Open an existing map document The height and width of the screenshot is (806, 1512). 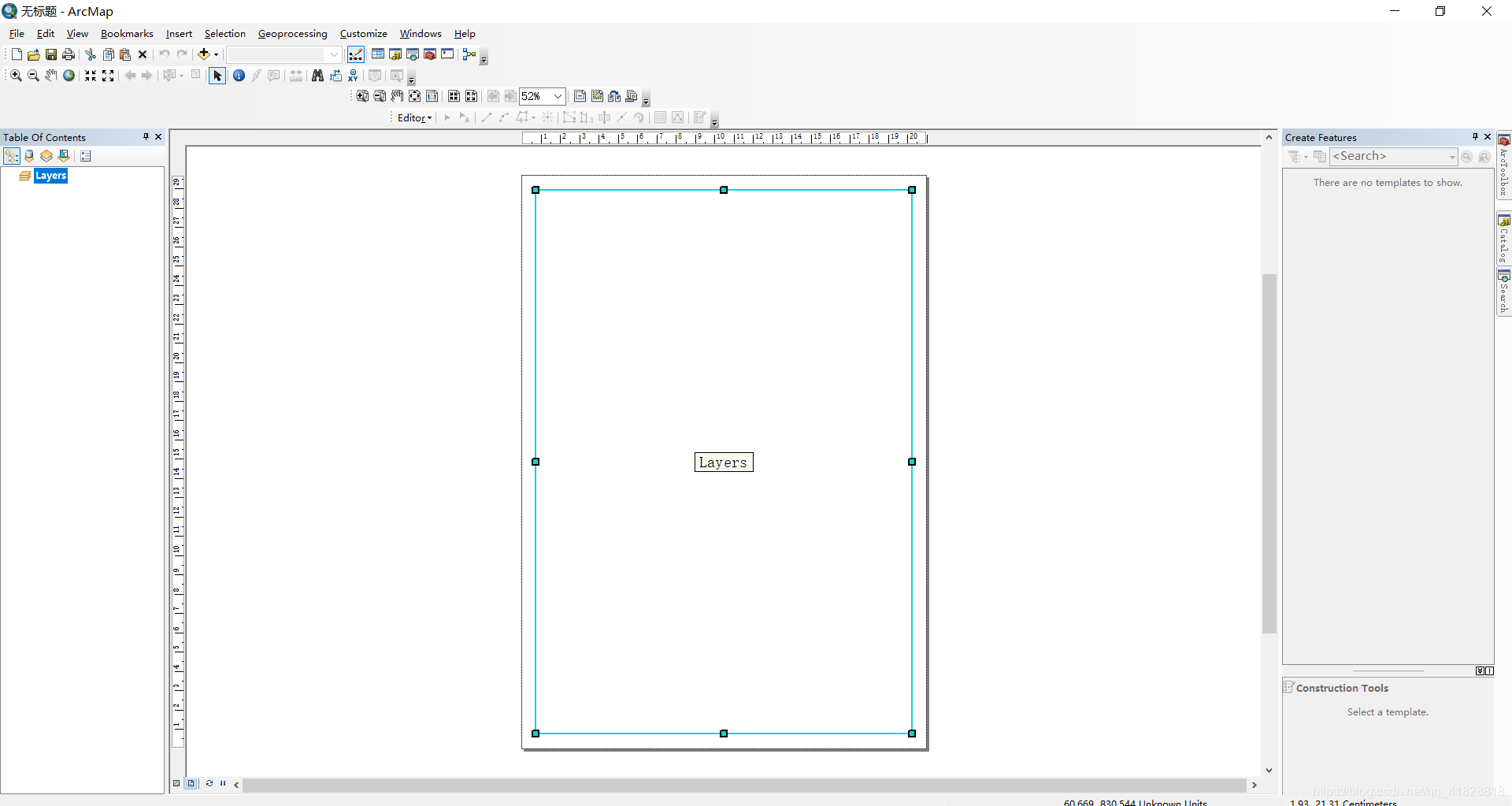33,54
